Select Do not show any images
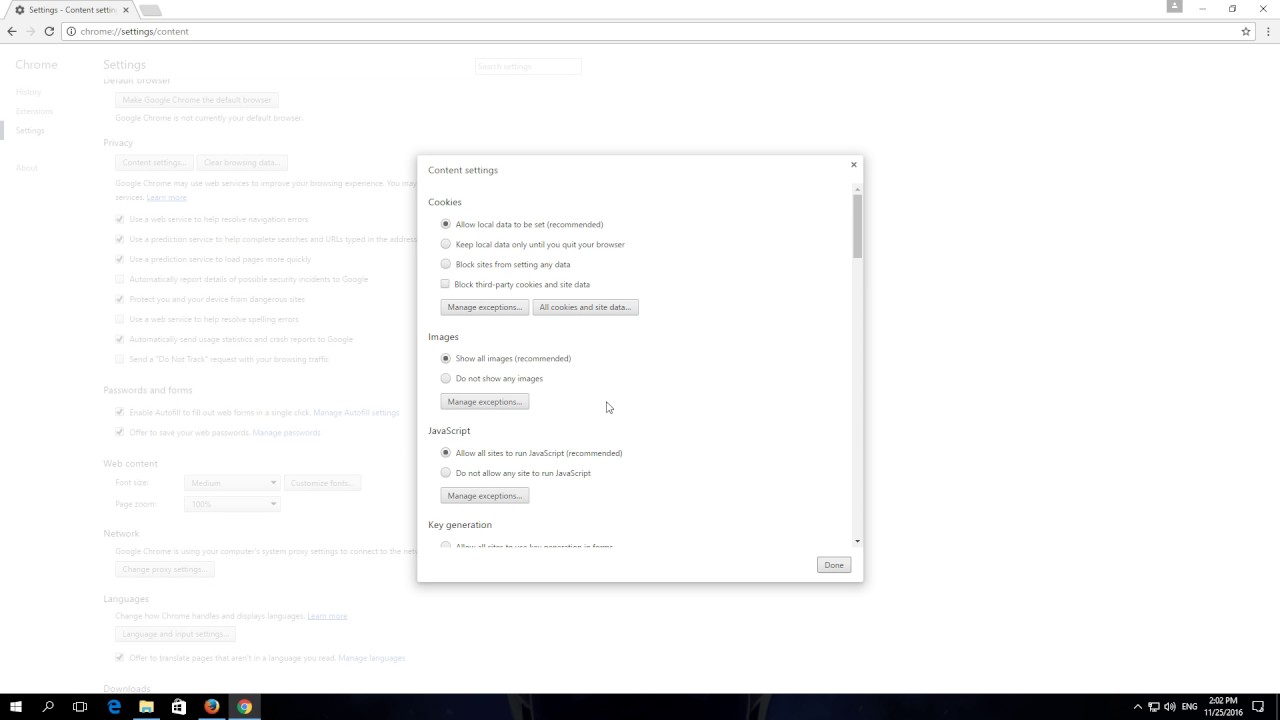The width and height of the screenshot is (1280, 720). pyautogui.click(x=446, y=378)
